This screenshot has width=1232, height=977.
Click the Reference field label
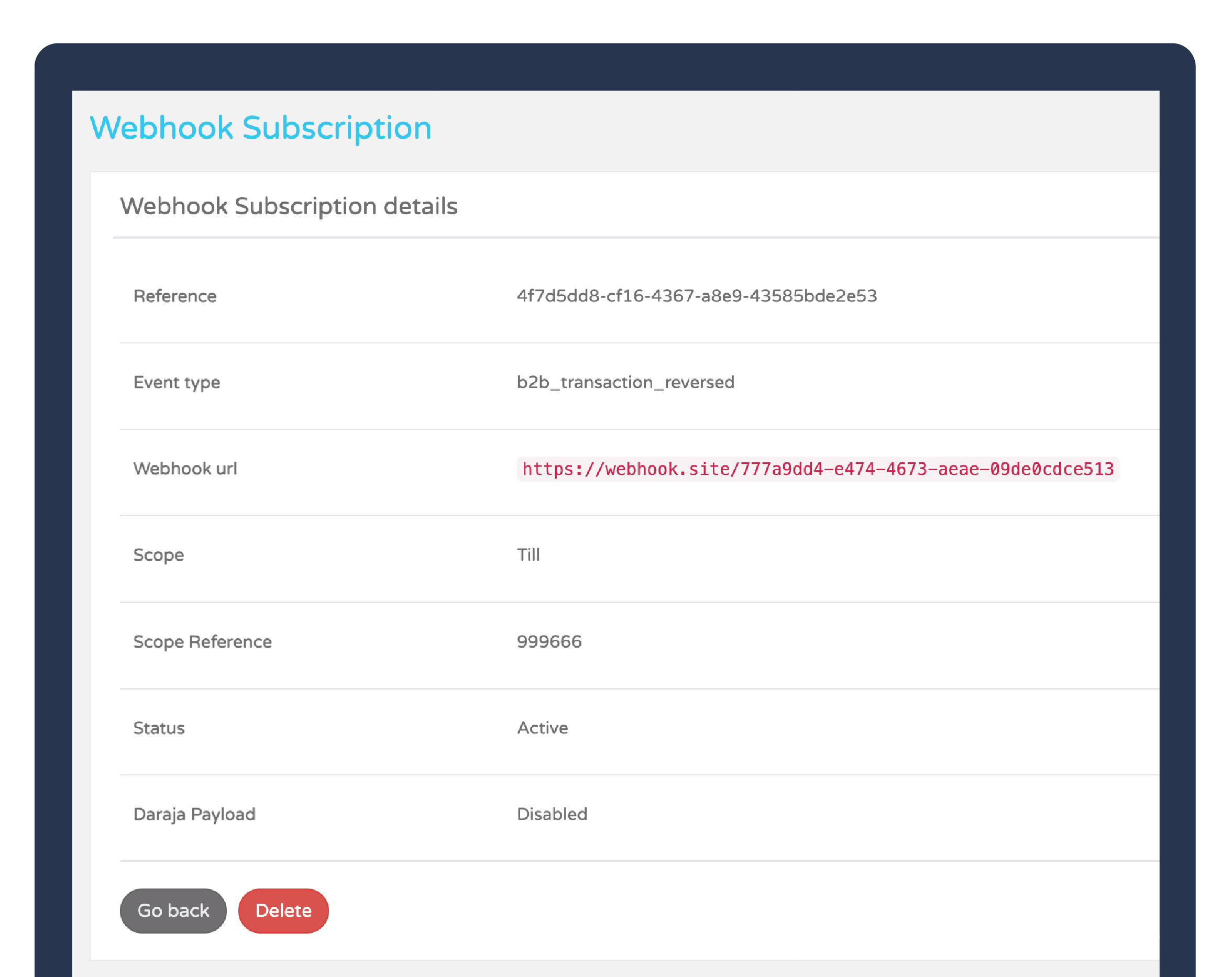[175, 296]
